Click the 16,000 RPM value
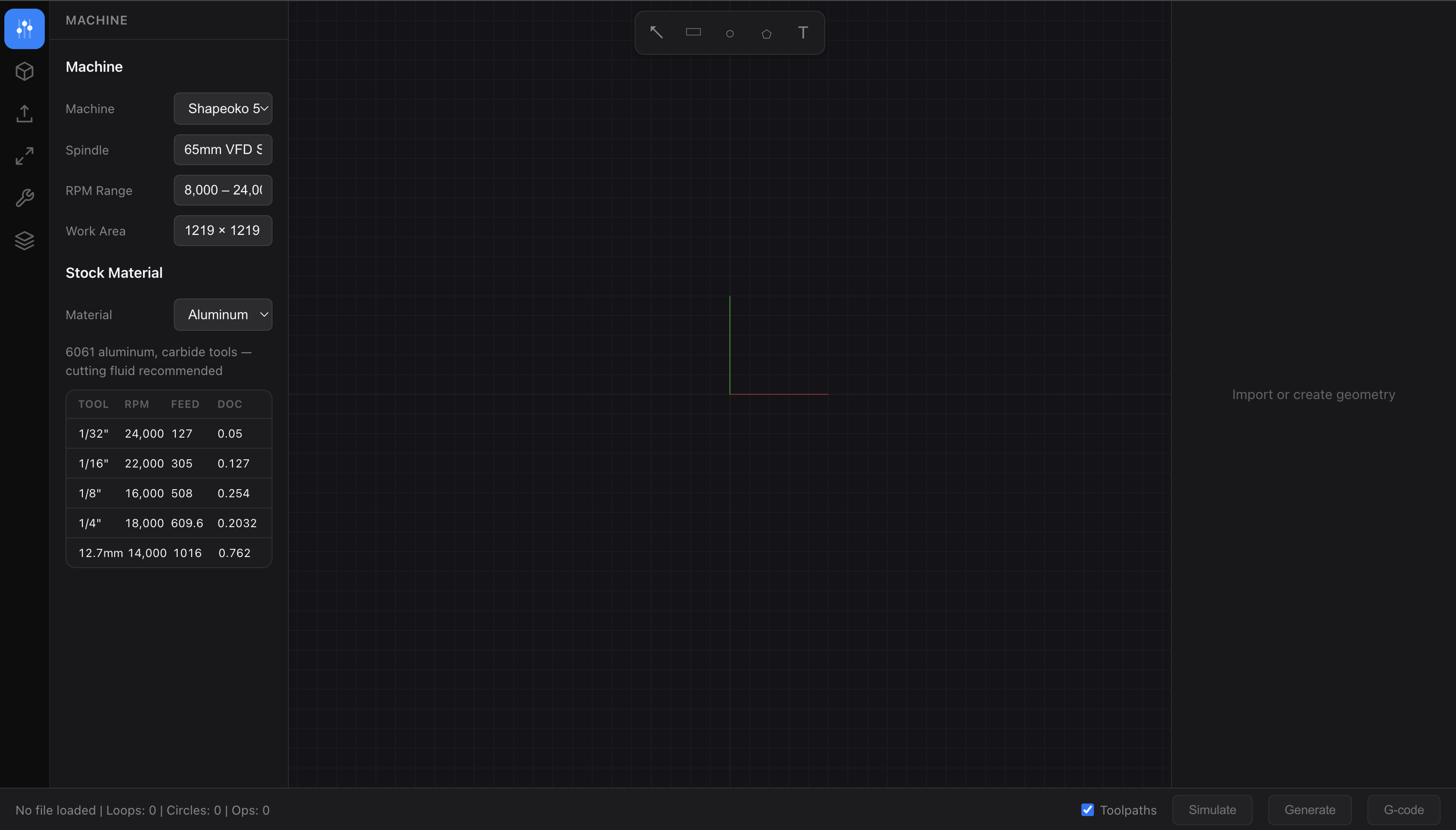This screenshot has height=830, width=1456. point(144,493)
